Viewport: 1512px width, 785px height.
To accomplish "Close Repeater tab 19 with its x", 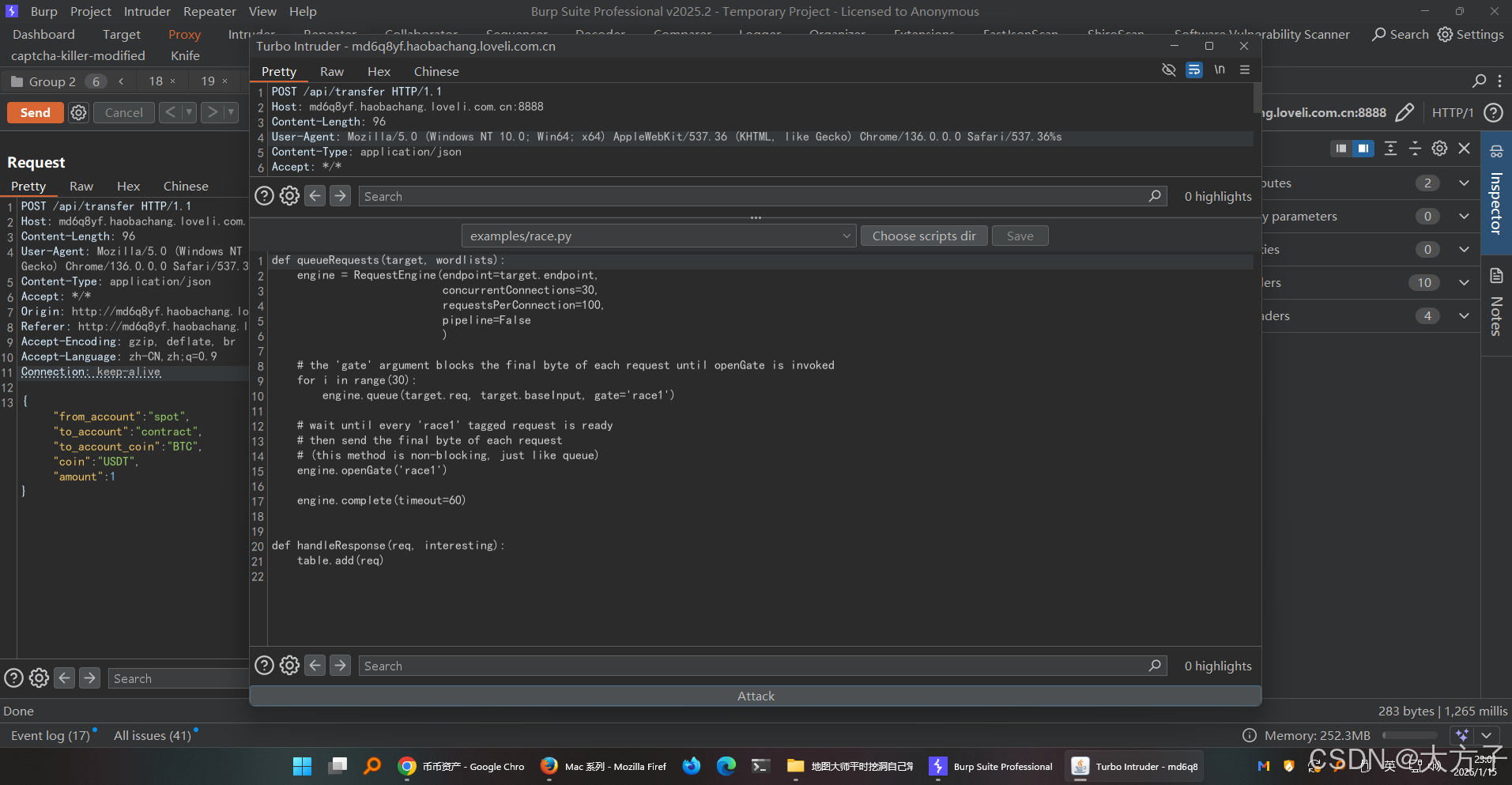I will point(224,81).
